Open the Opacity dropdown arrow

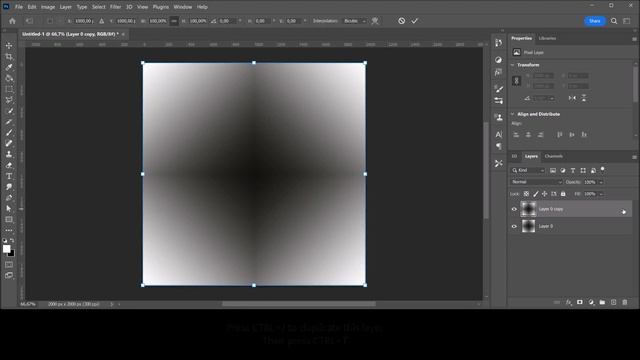coord(601,182)
